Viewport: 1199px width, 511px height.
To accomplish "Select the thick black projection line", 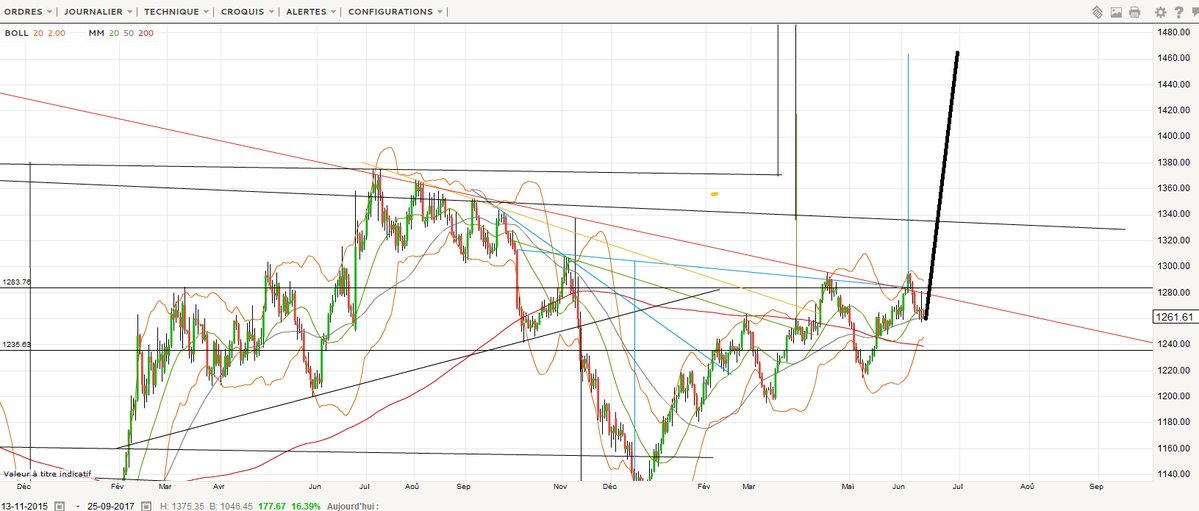I will (x=941, y=186).
